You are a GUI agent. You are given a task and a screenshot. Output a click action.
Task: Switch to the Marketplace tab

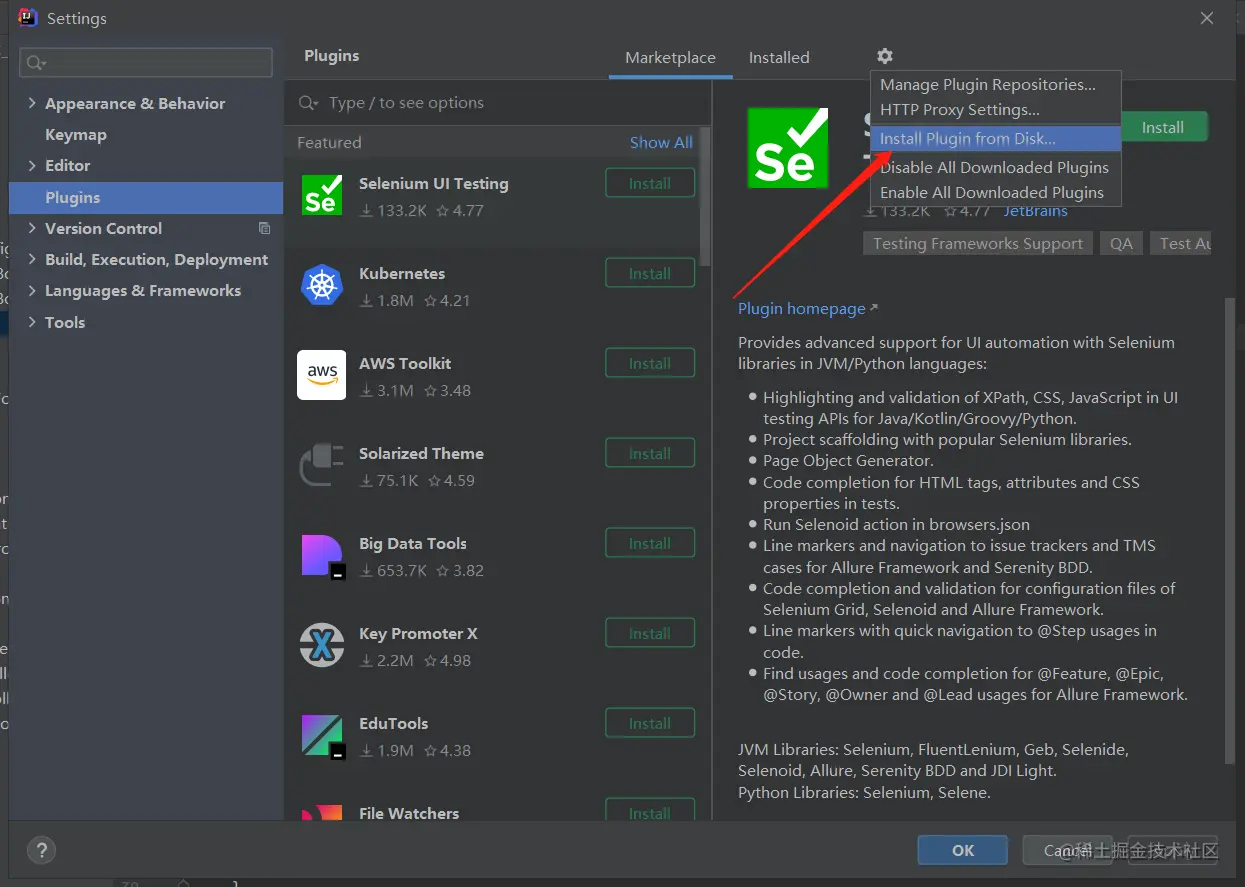point(670,57)
